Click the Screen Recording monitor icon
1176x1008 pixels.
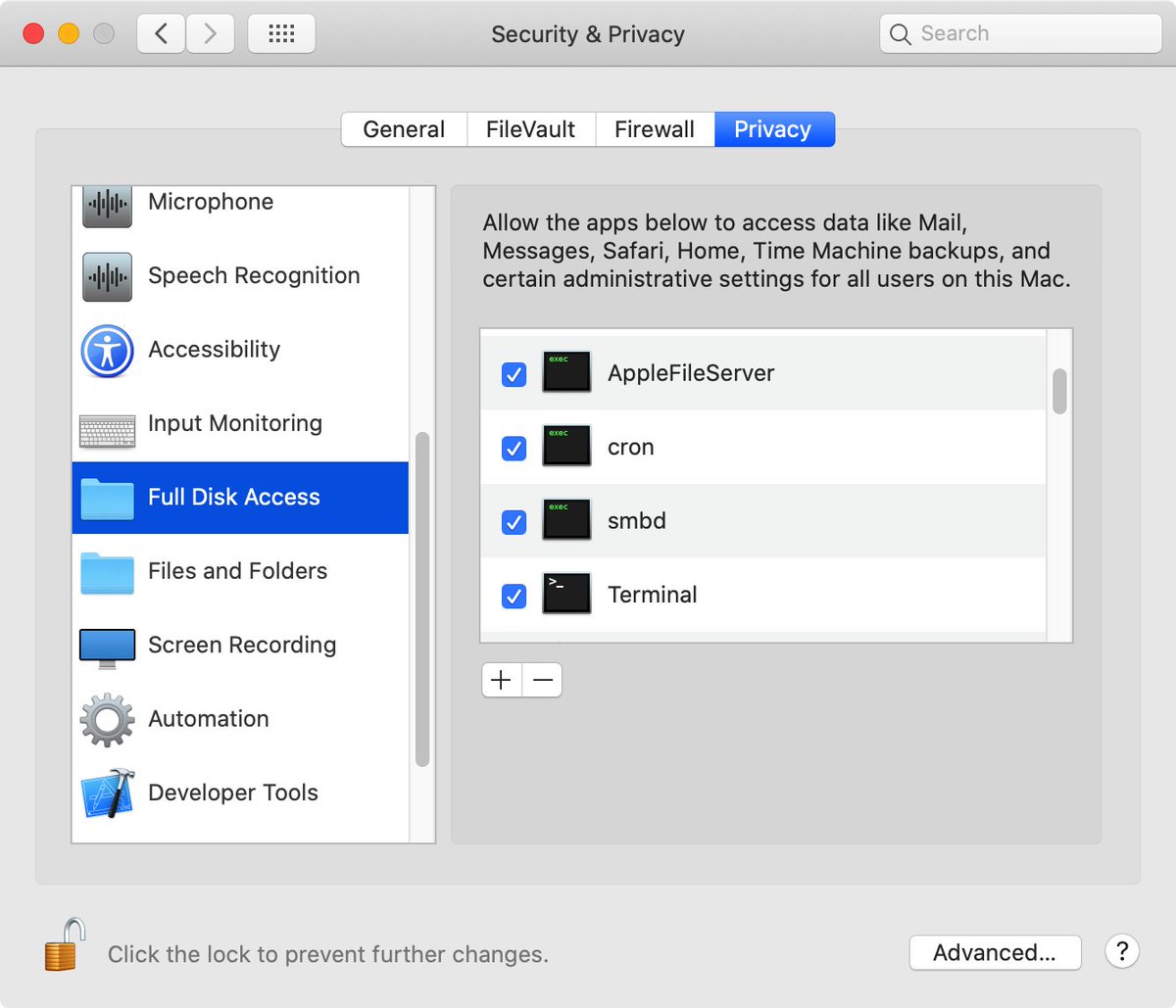(x=107, y=648)
